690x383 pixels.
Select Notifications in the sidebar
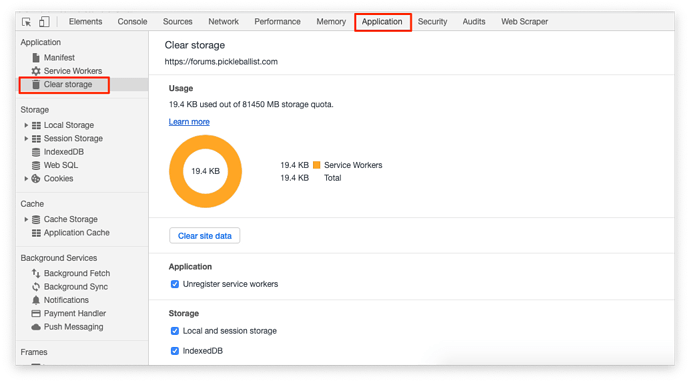tap(66, 300)
